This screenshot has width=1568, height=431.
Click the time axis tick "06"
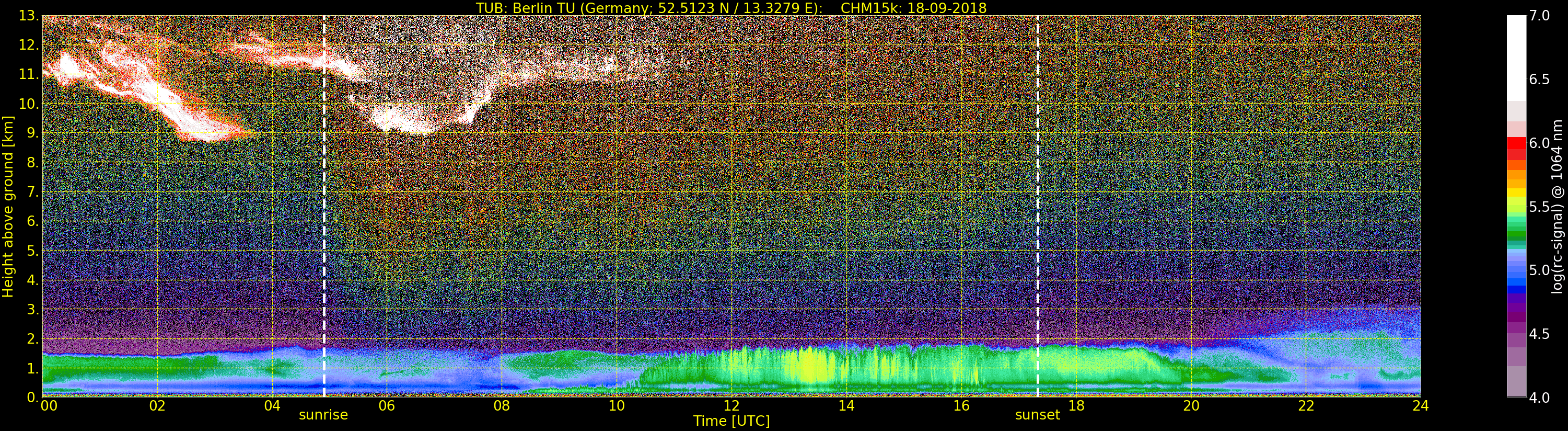(387, 406)
